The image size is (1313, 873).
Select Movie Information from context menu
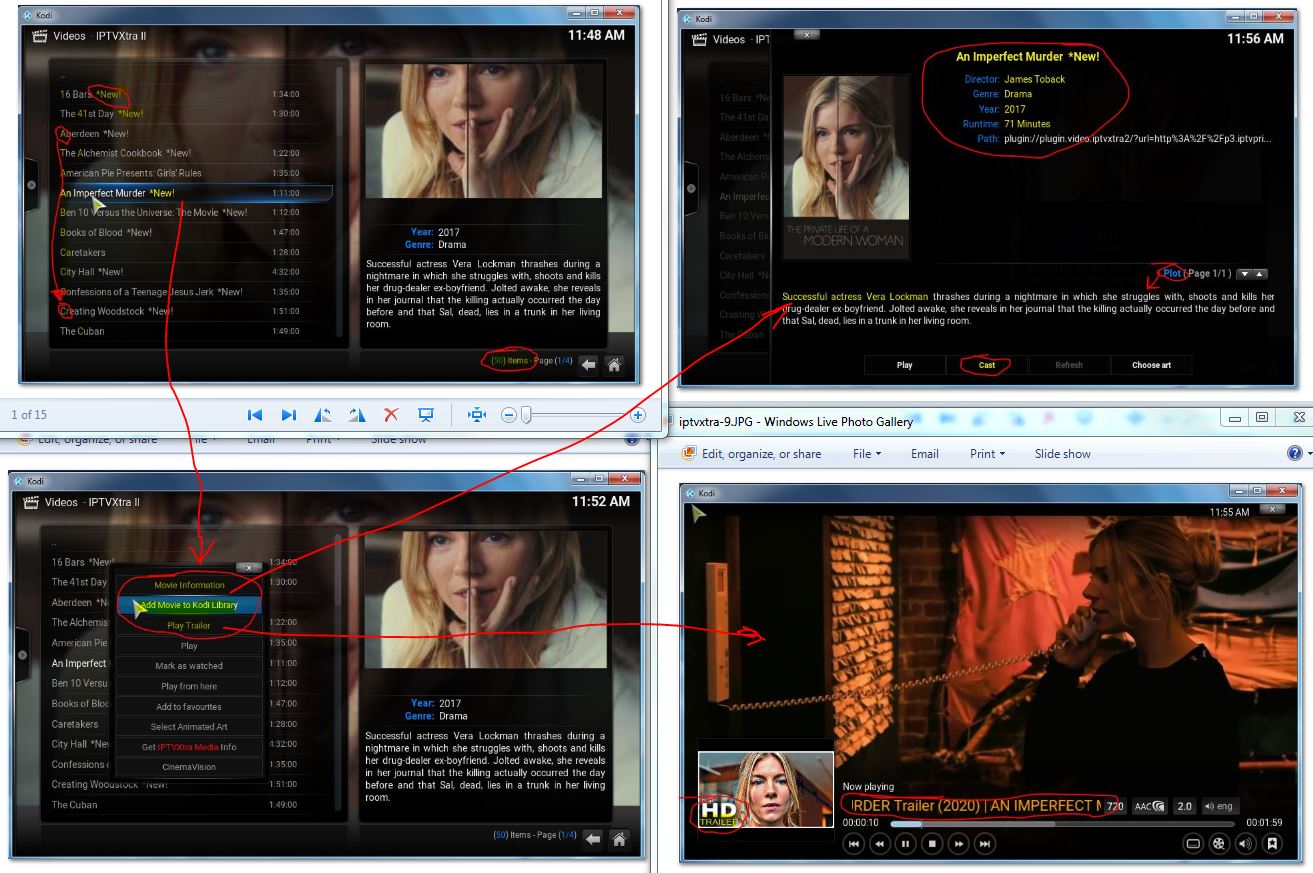[x=189, y=585]
